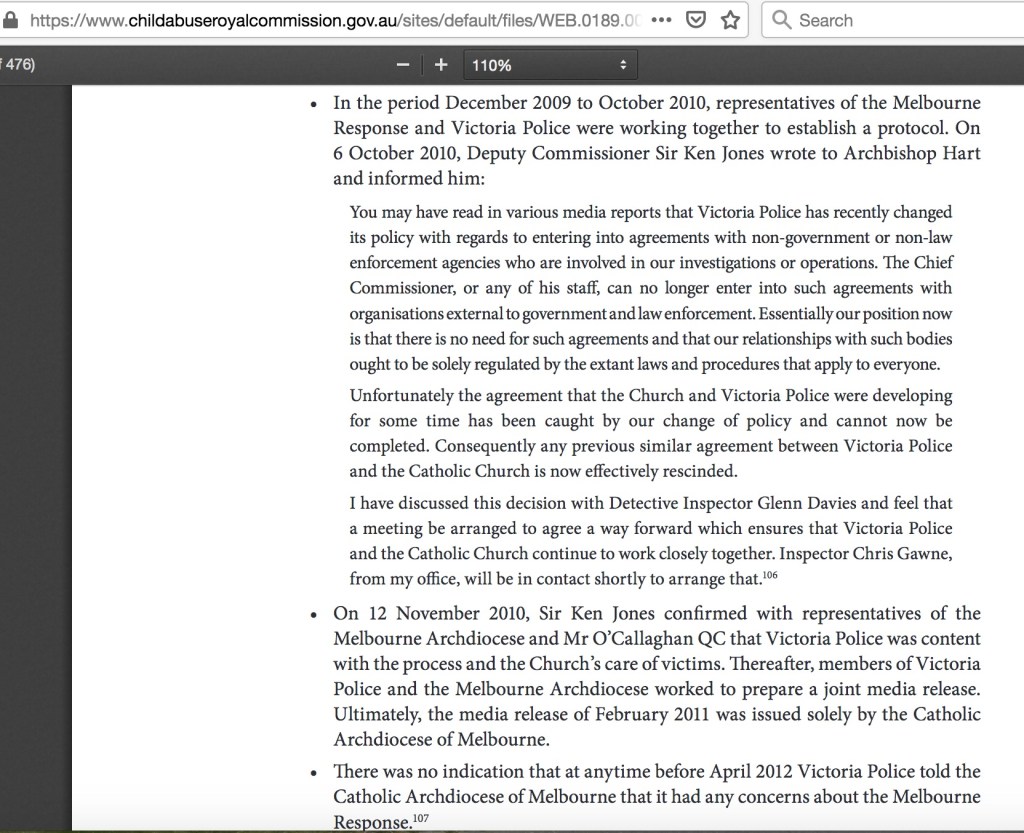Click the bullet starting "In the period December 2009"
1024x833 pixels.
coord(656,142)
